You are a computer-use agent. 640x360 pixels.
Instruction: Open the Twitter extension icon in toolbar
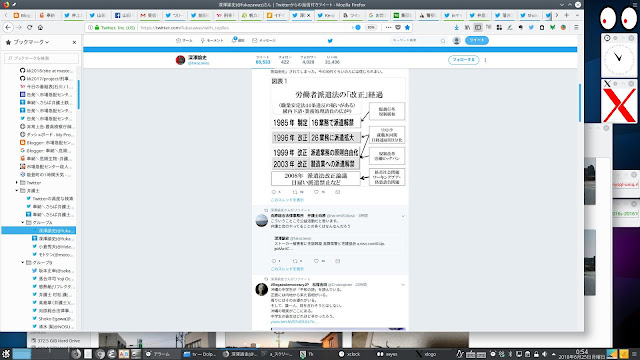pos(531,27)
